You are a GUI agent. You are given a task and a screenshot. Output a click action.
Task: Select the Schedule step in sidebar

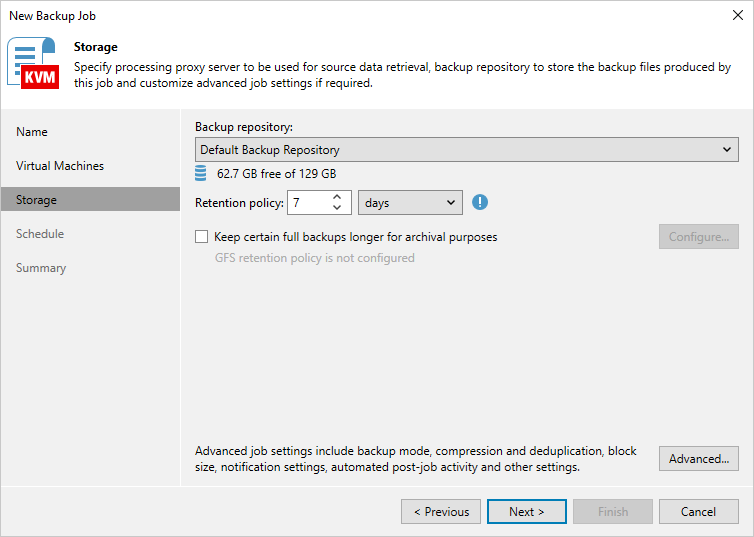coord(40,234)
